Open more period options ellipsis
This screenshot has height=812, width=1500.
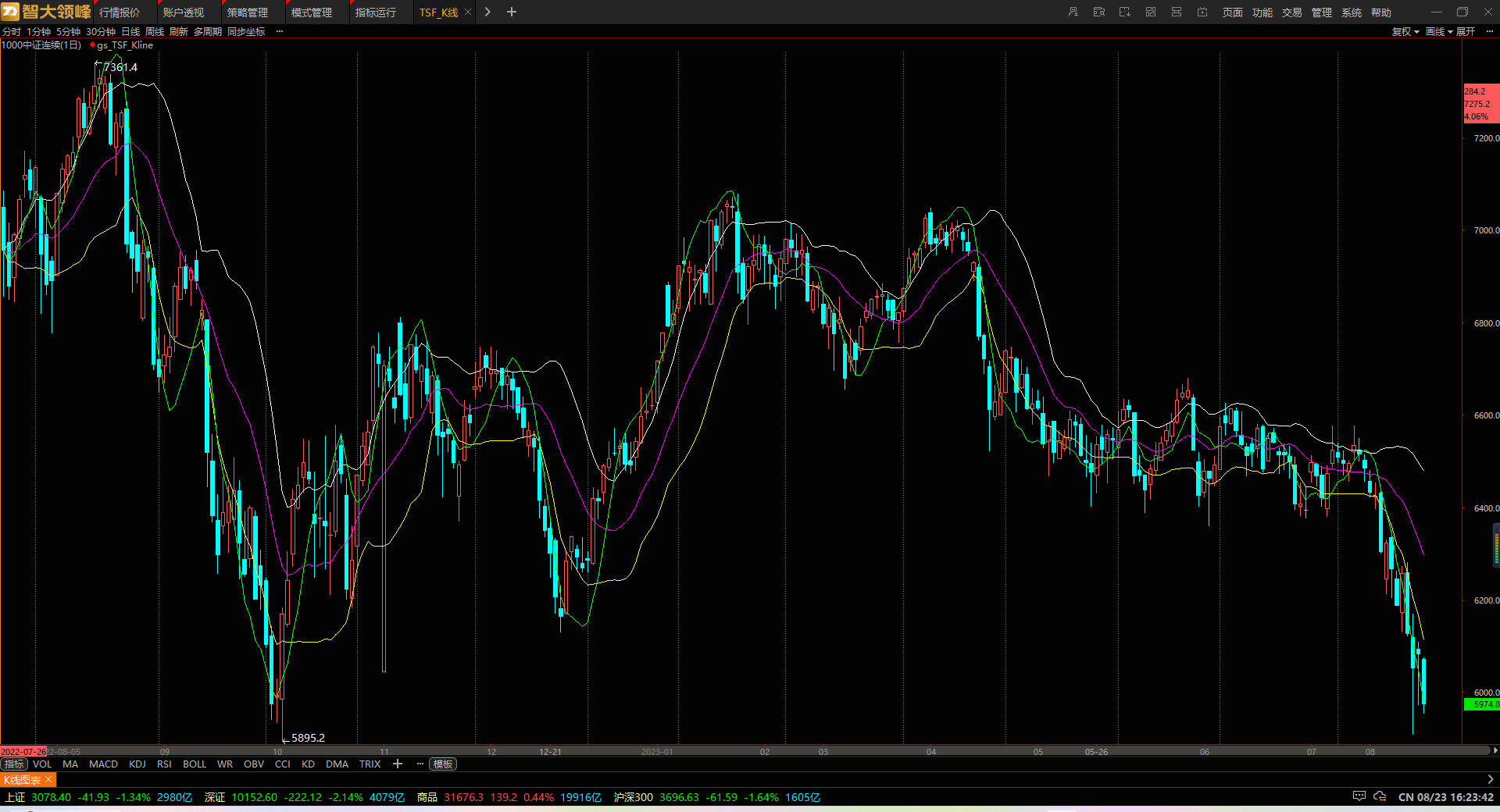coord(280,32)
